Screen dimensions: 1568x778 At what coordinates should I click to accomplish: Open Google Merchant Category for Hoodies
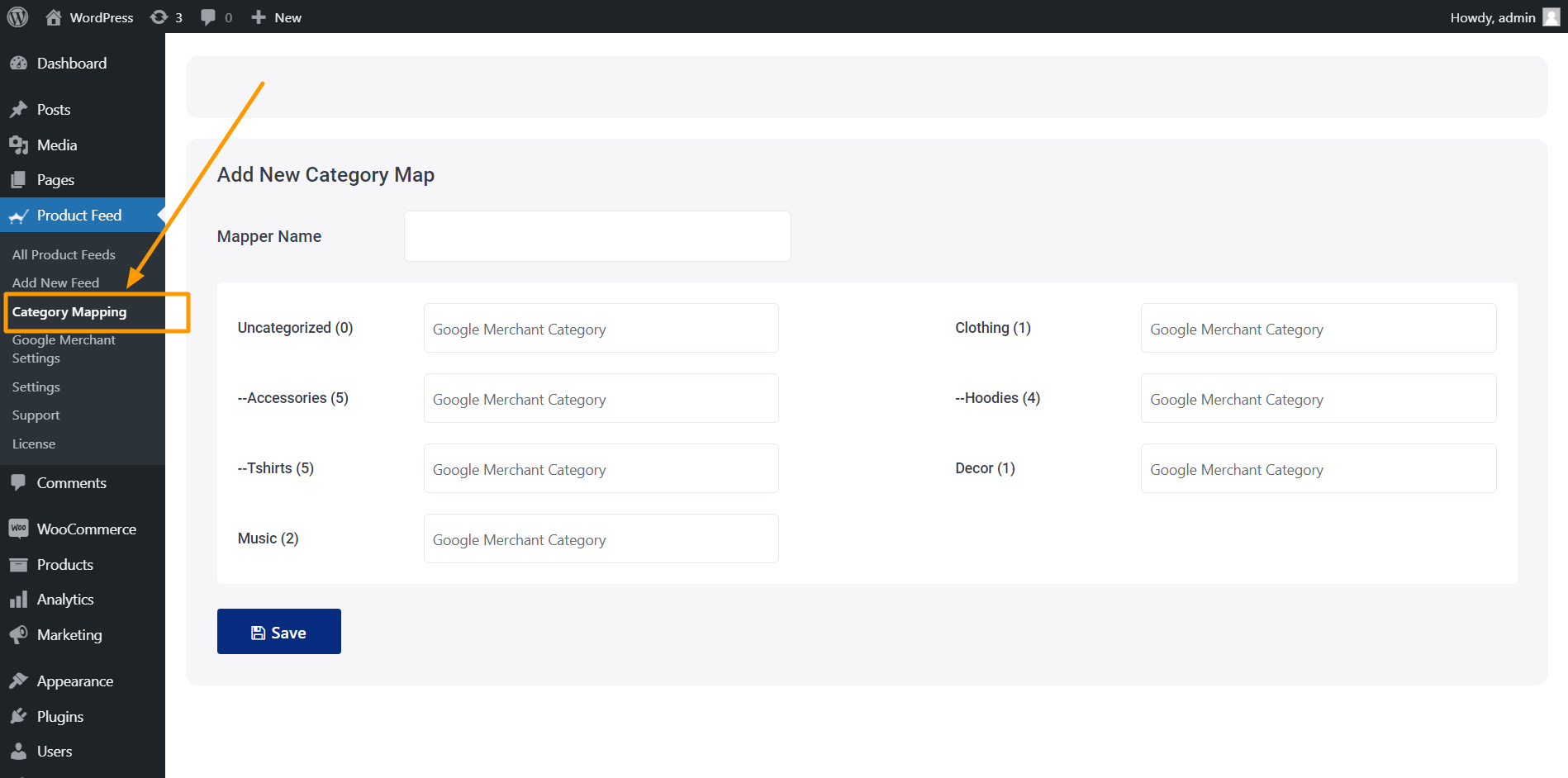(x=1319, y=398)
